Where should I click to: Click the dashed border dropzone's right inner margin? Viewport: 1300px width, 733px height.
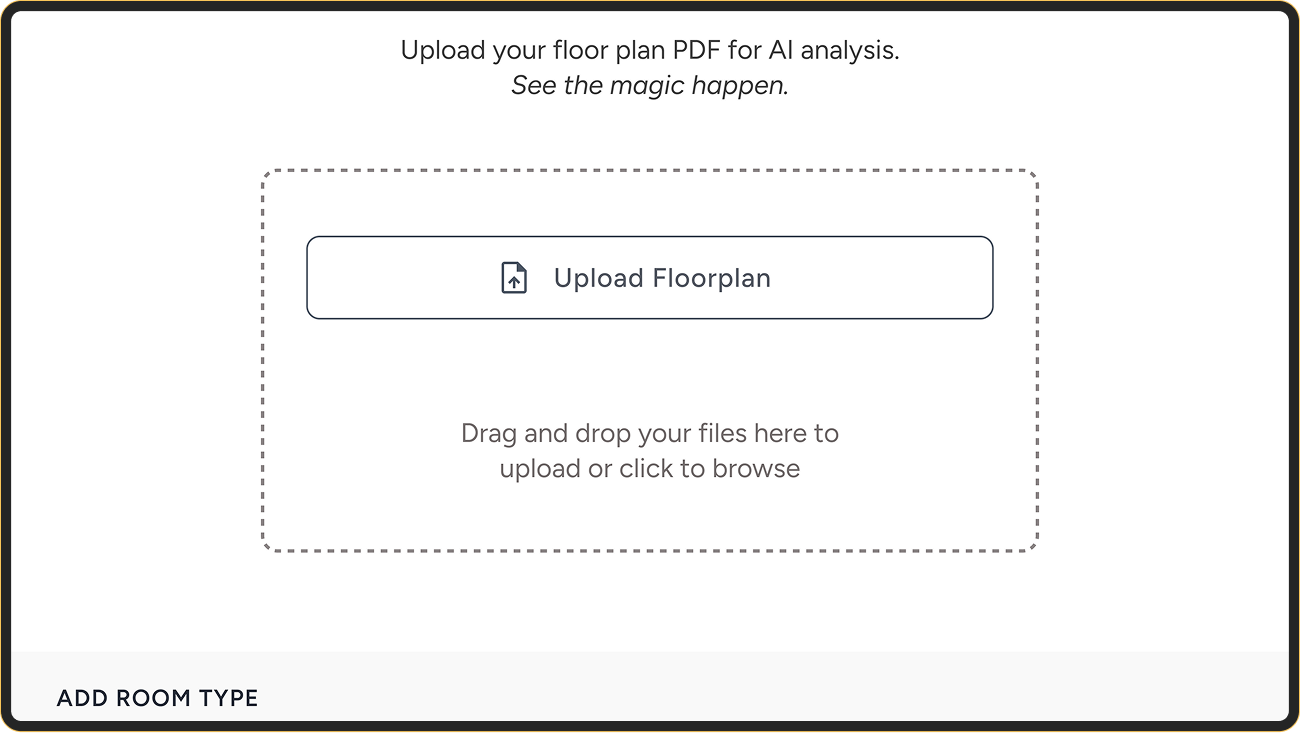[1015, 400]
